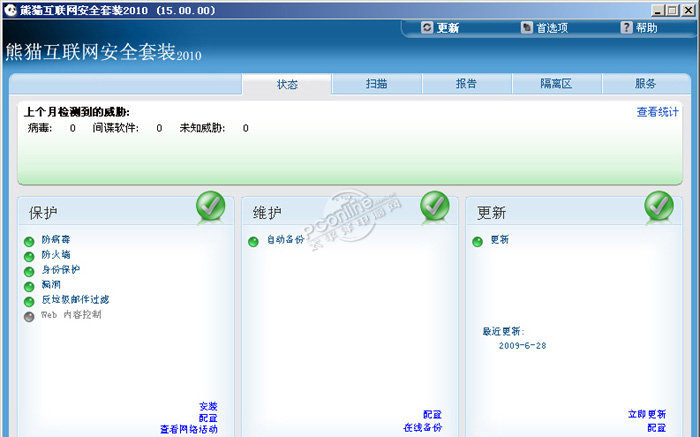Screen dimensions: 700x437
Task: Click green status dot beside 防火墙
Action: pyautogui.click(x=29, y=257)
